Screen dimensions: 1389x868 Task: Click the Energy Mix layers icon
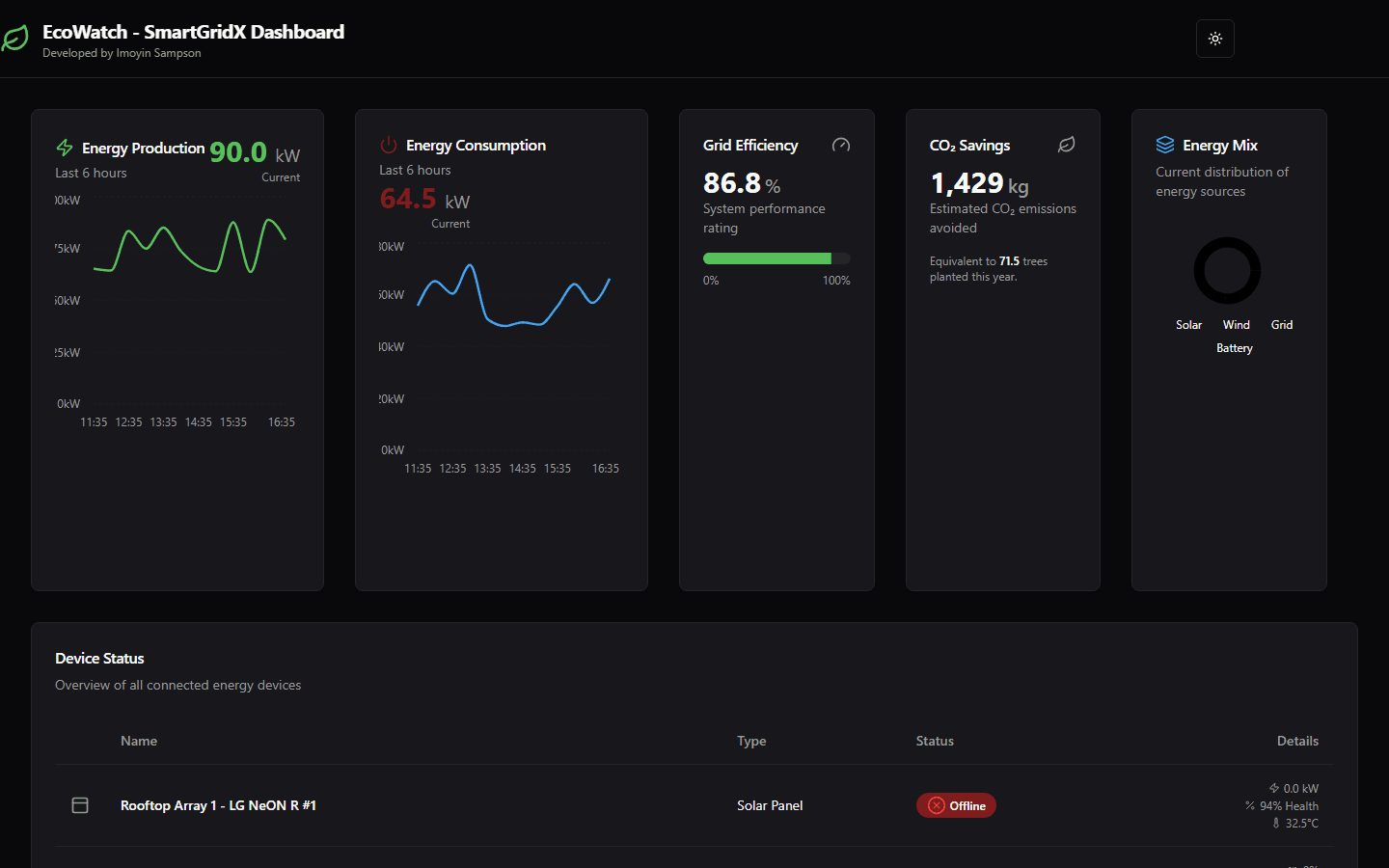[1165, 145]
